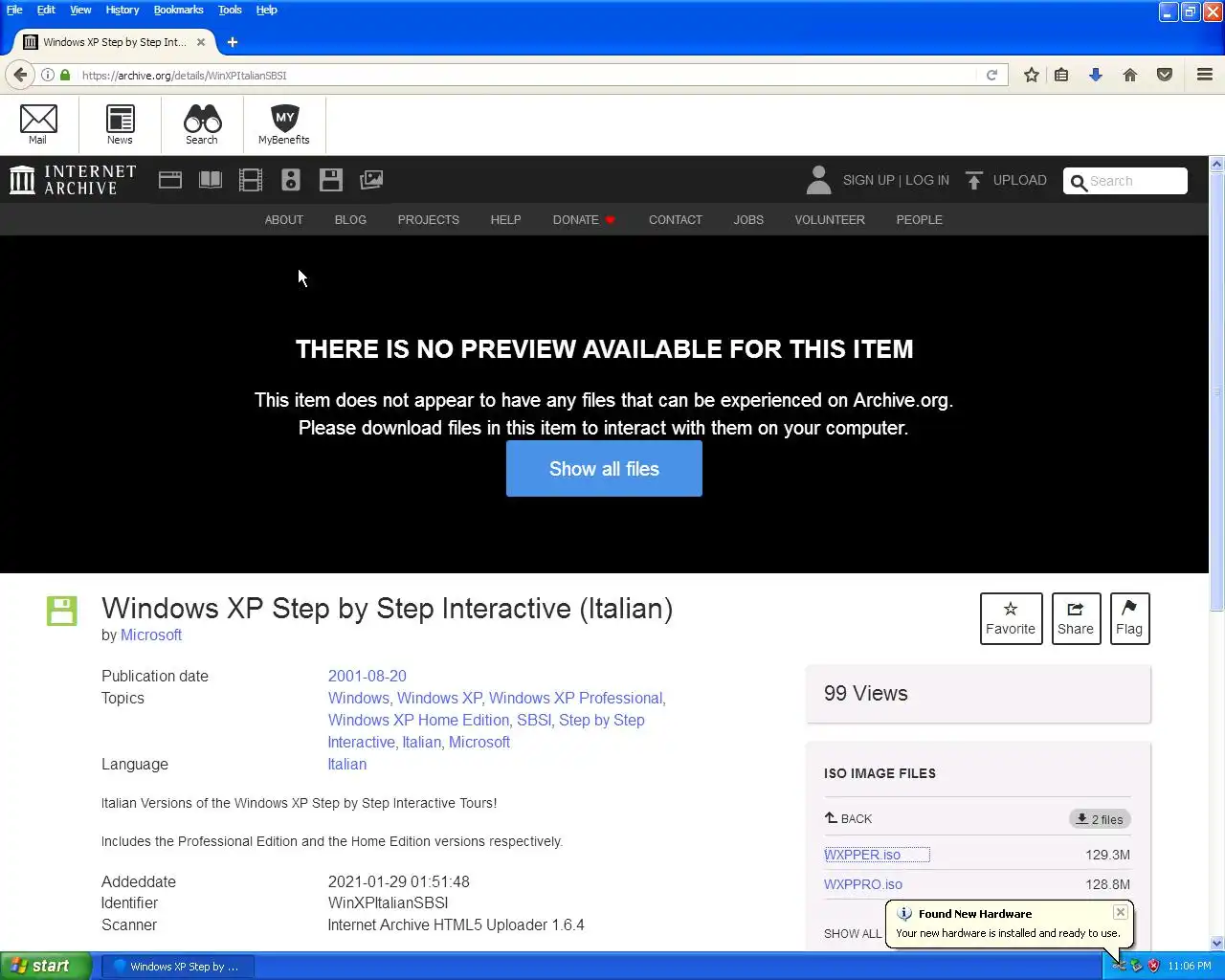The image size is (1225, 980).
Task: Close the Found New Hardware balloon
Action: (x=1120, y=912)
